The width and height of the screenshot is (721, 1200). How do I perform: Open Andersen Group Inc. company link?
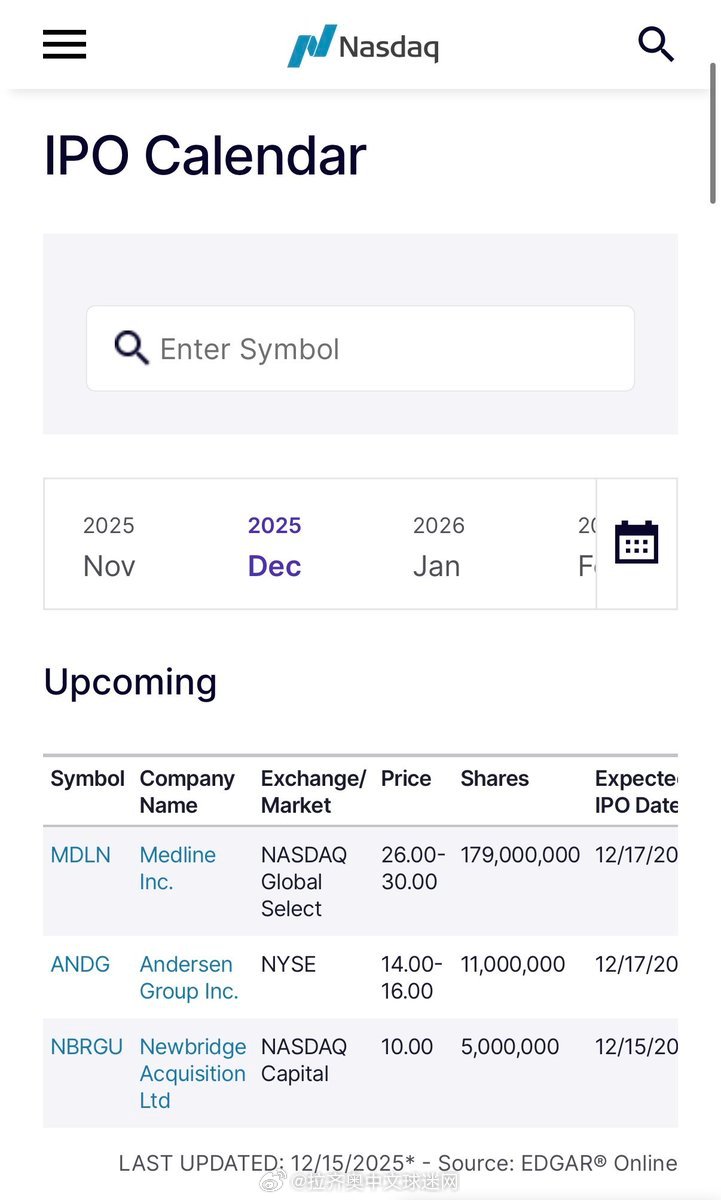click(x=189, y=978)
